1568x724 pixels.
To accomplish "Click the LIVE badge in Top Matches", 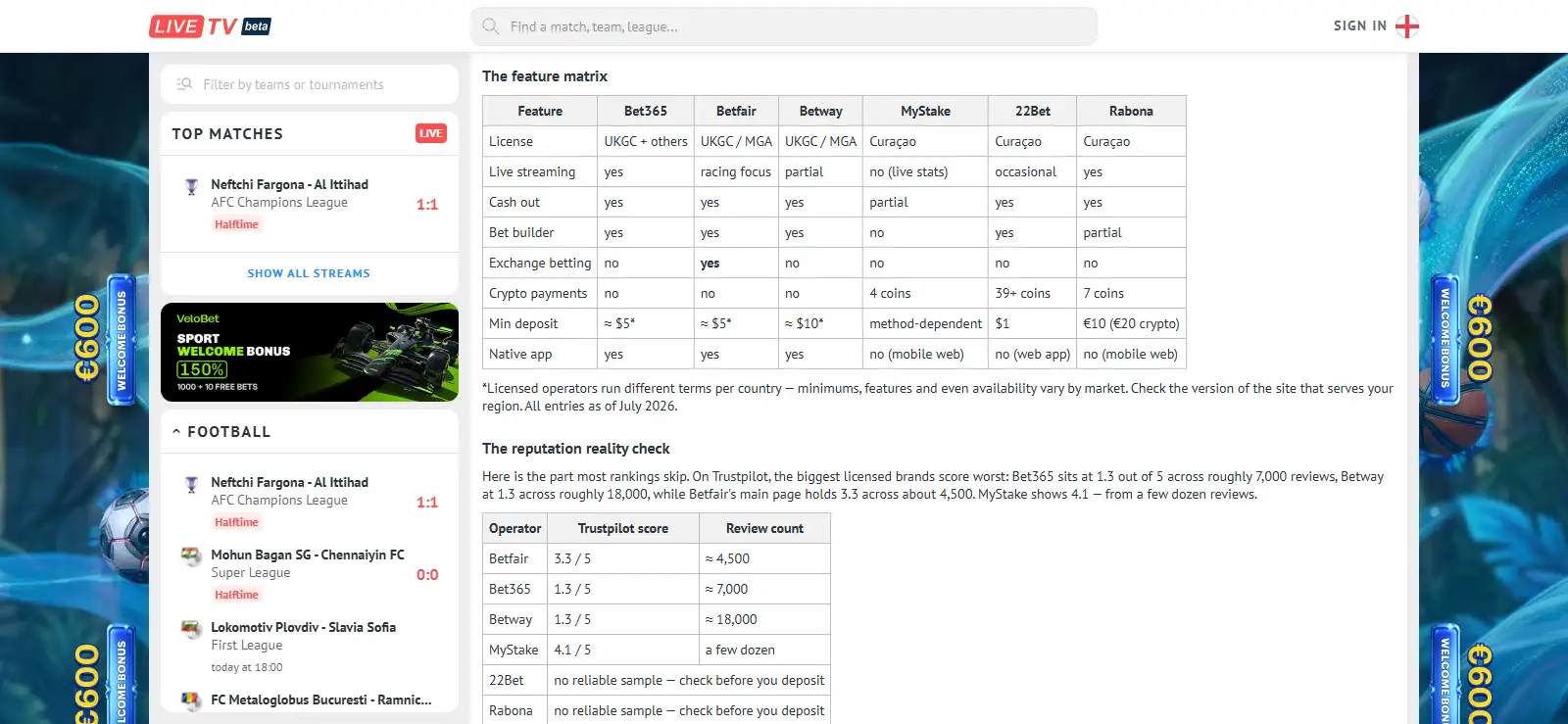I will coord(431,133).
